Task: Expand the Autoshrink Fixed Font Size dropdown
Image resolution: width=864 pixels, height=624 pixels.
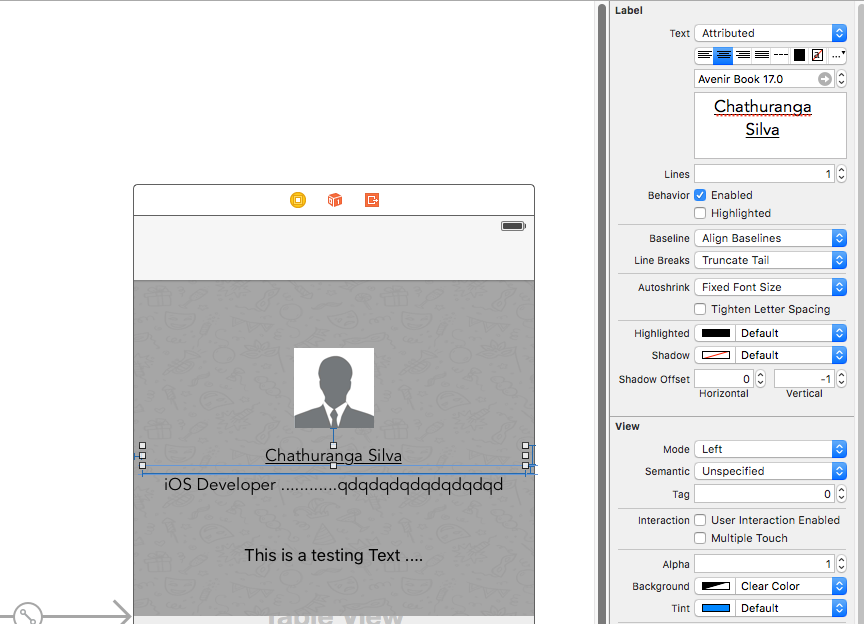Action: click(x=770, y=287)
